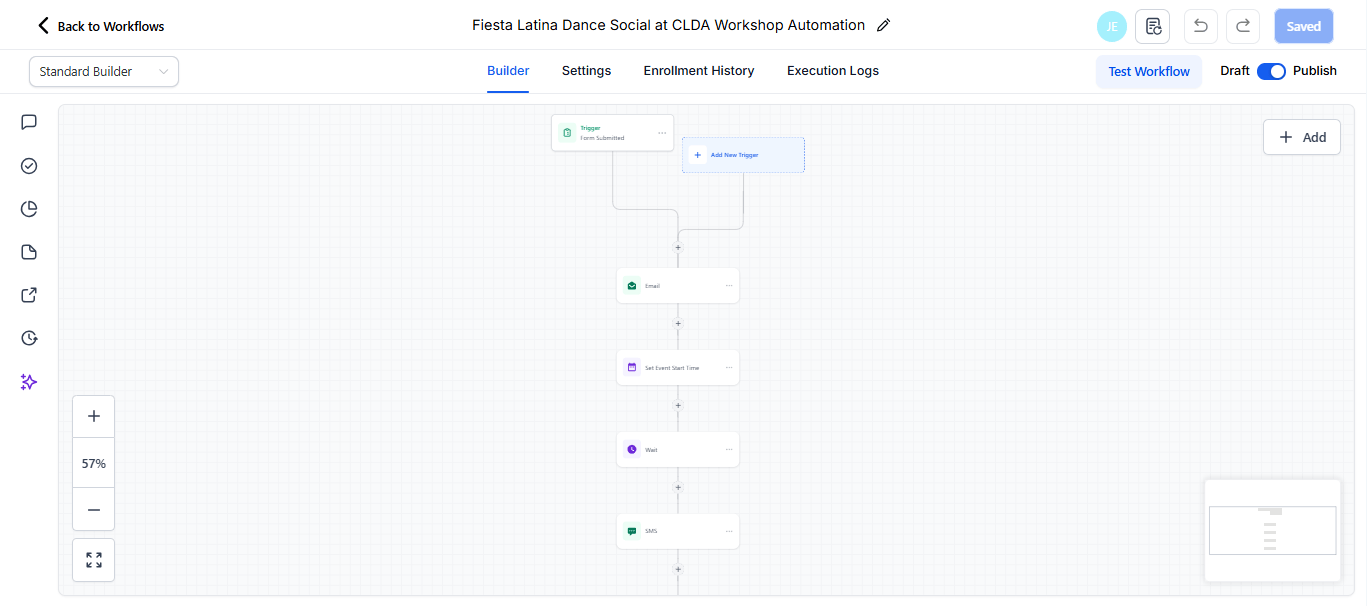Go Back to Workflows
The image size is (1367, 606).
click(x=101, y=26)
